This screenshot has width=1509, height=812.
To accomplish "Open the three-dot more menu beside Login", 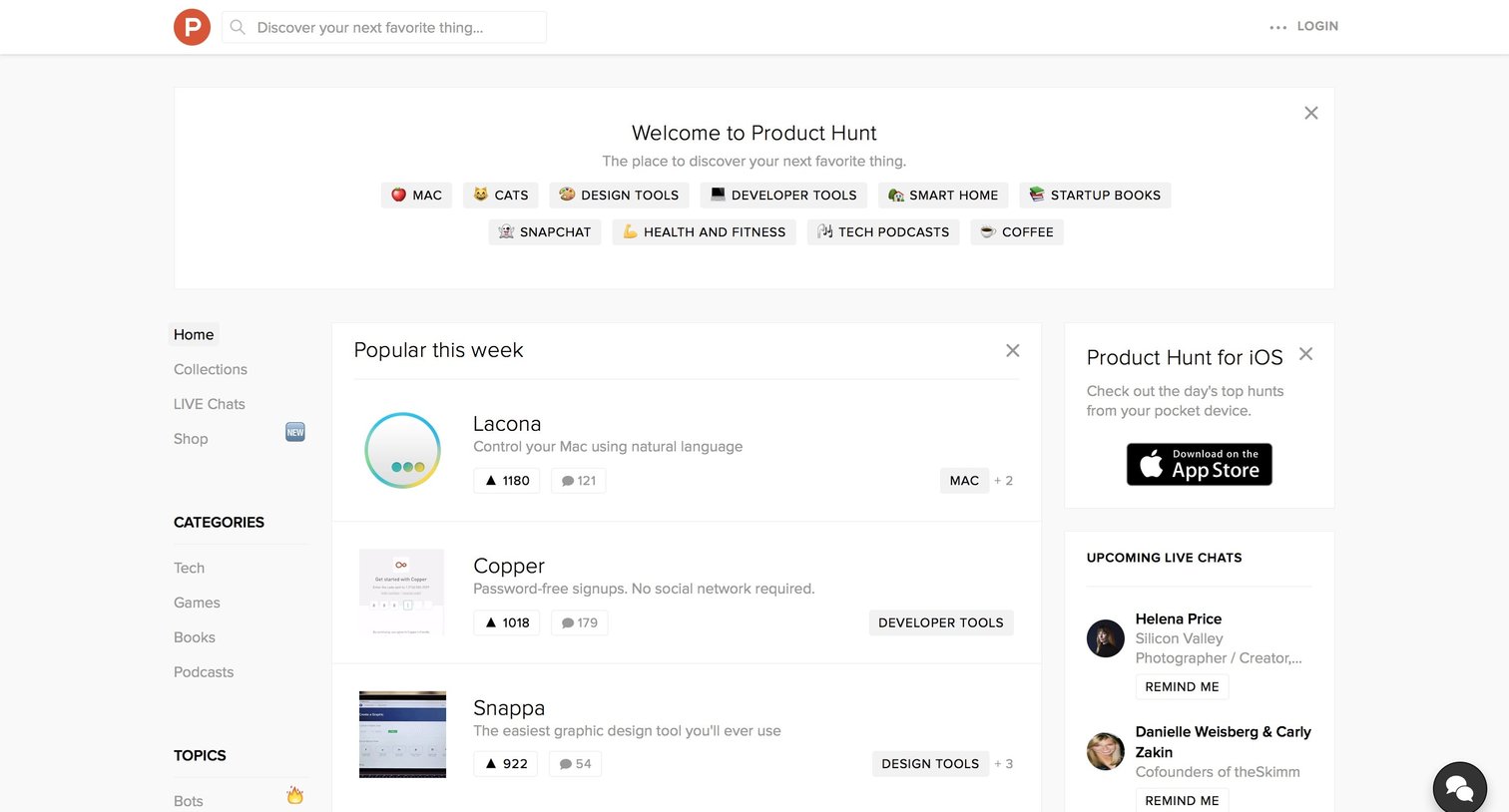I will point(1277,27).
